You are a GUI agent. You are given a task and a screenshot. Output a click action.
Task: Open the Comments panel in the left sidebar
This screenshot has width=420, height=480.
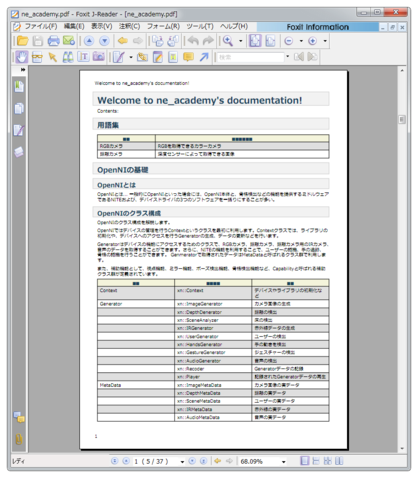[19, 417]
